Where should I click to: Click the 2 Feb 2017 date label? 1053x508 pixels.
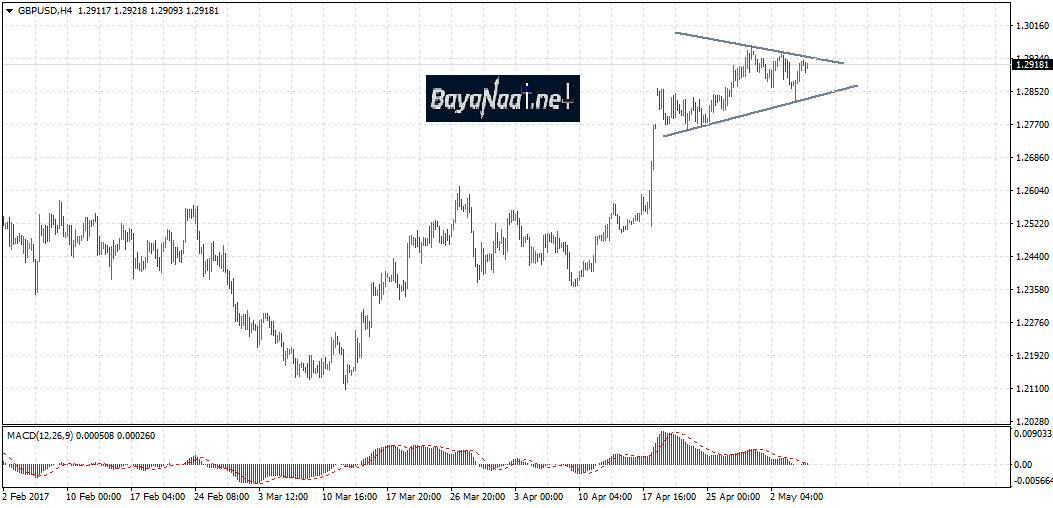(28, 495)
